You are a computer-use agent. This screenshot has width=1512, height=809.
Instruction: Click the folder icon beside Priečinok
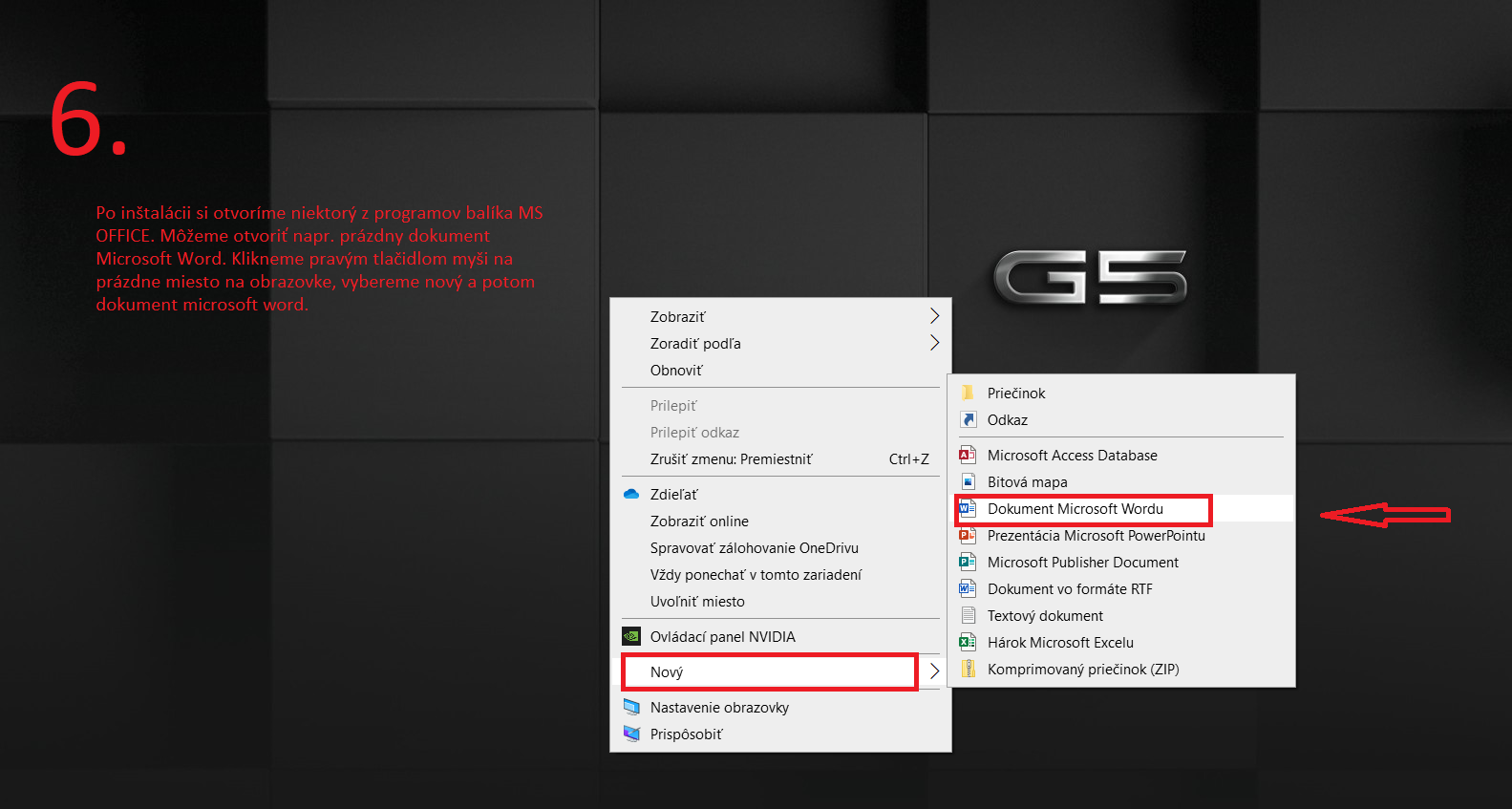(968, 393)
